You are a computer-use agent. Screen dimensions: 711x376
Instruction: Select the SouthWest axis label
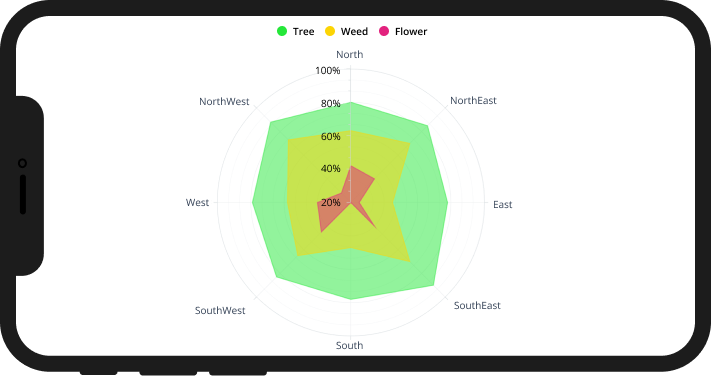tap(220, 310)
